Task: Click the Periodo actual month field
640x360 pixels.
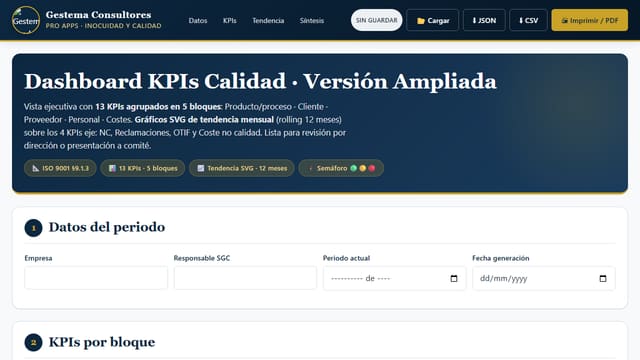Action: coord(395,278)
